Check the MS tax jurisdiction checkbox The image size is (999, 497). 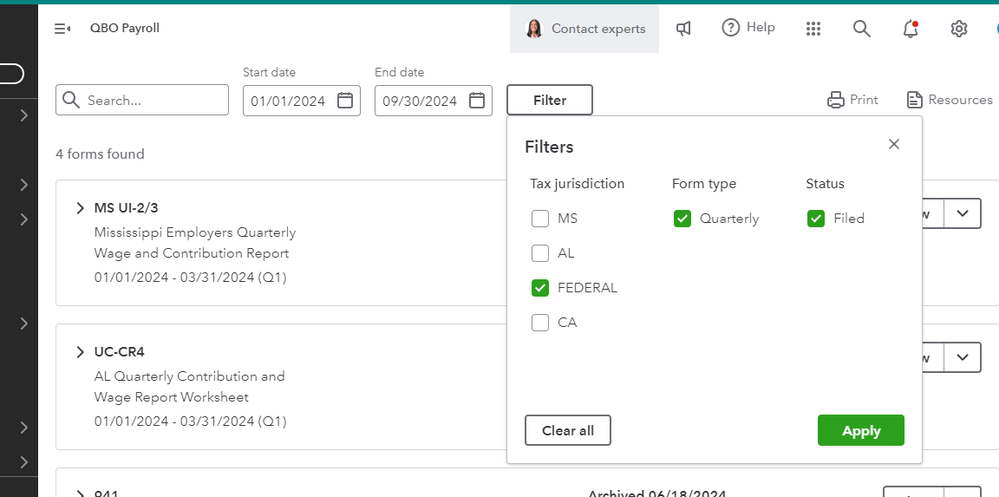540,219
